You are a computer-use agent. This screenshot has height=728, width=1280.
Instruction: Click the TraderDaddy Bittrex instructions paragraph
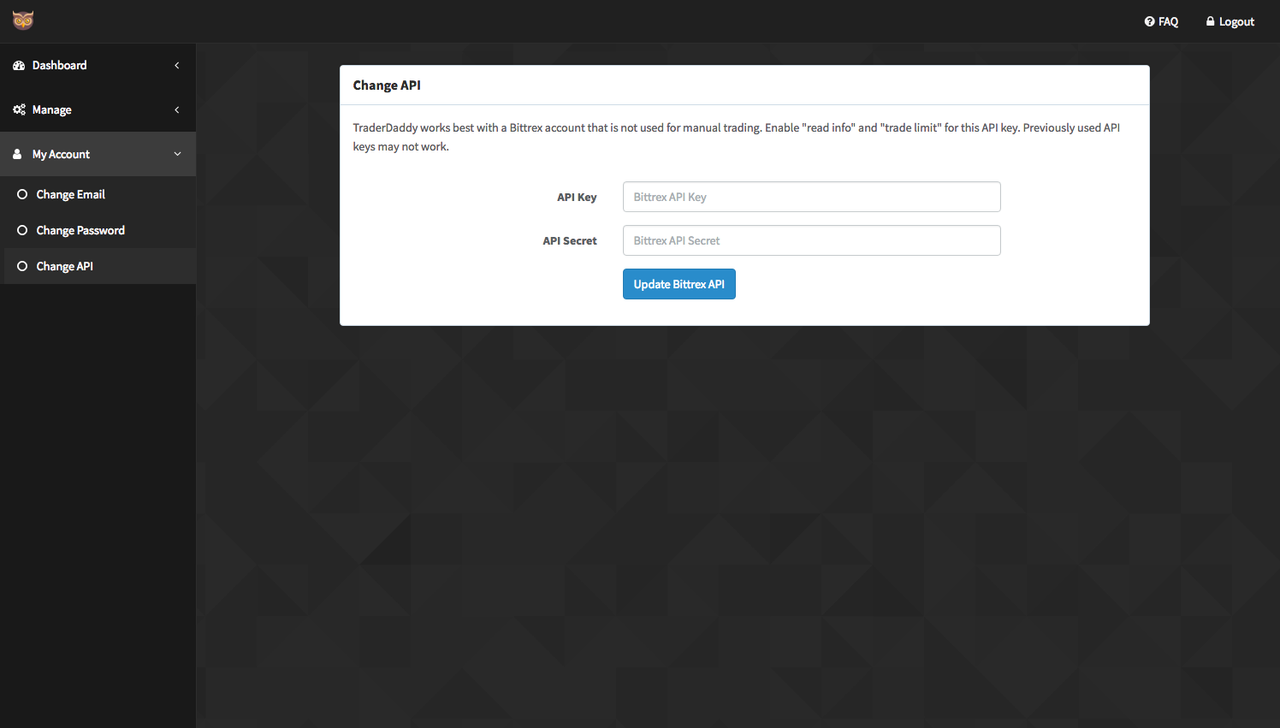pos(737,137)
